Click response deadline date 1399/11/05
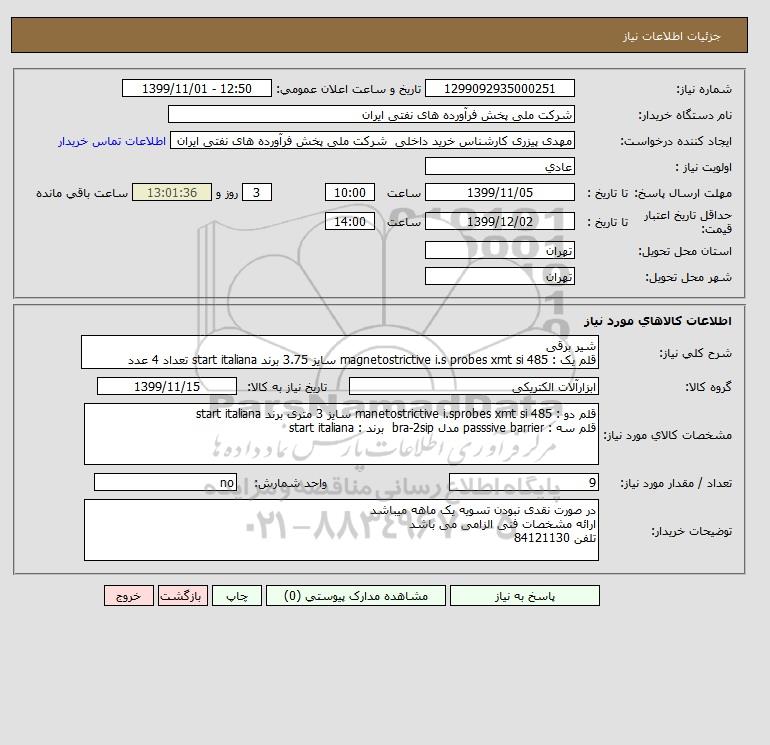Screen dimensions: 770x745 (499, 193)
